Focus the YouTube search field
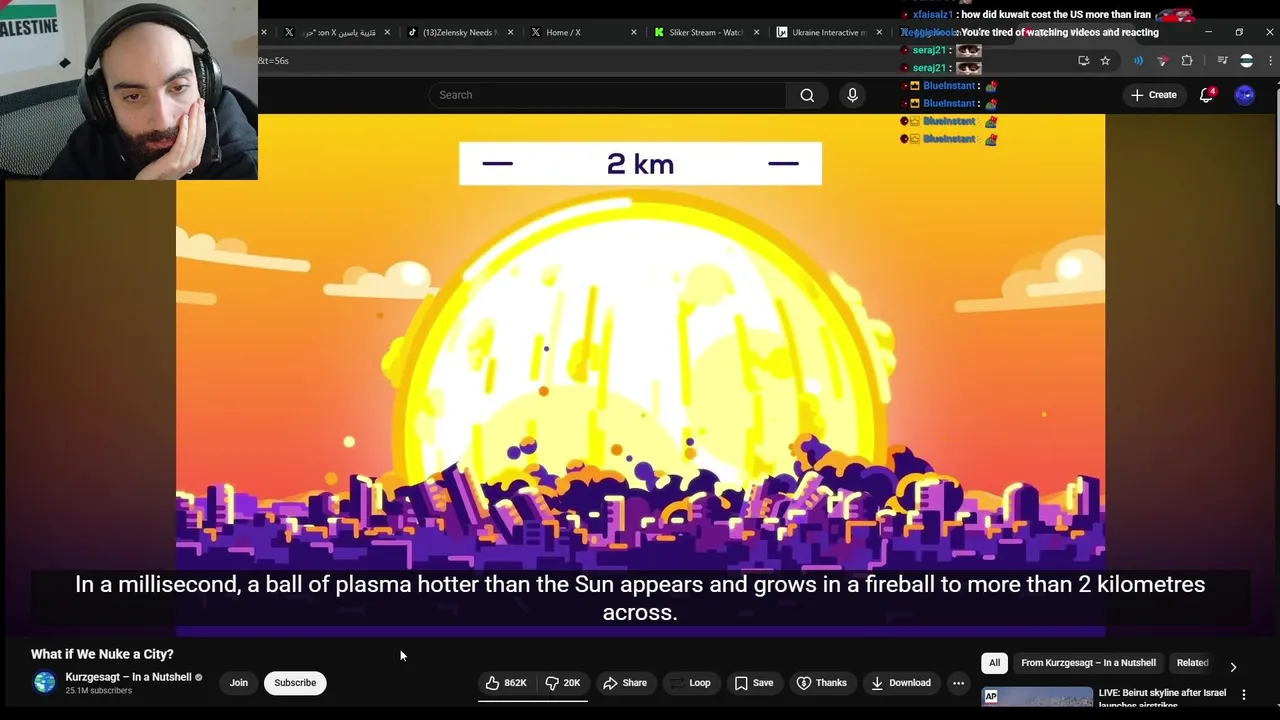The height and width of the screenshot is (720, 1280). click(608, 95)
